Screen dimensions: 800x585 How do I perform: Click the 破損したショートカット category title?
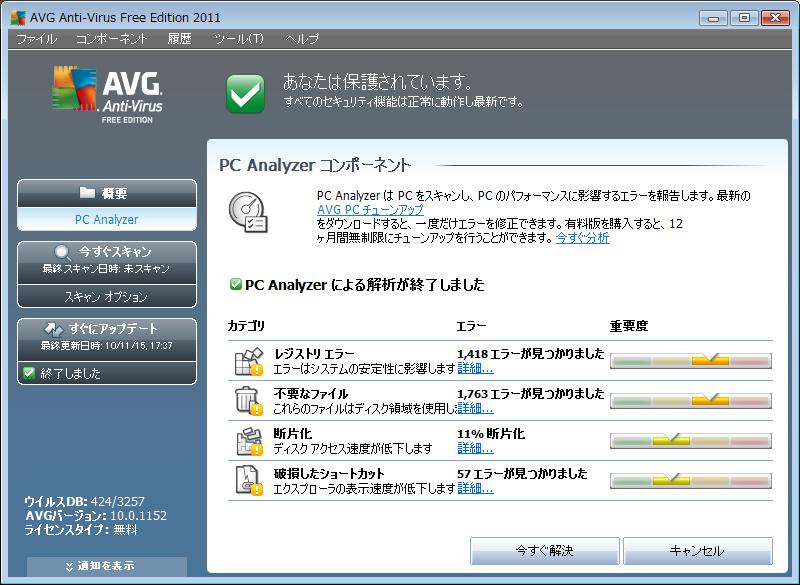pos(329,473)
